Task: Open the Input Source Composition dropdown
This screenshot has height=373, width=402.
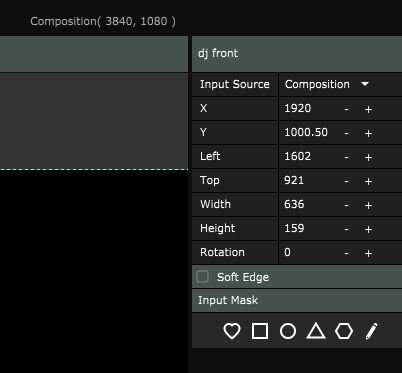Action: pos(340,84)
